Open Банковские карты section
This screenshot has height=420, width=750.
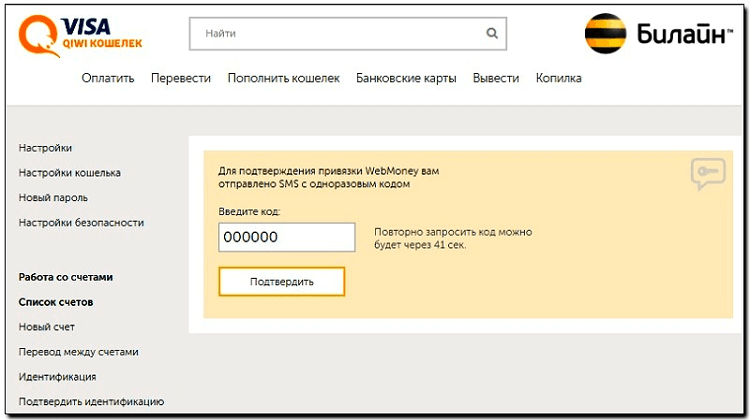(406, 78)
